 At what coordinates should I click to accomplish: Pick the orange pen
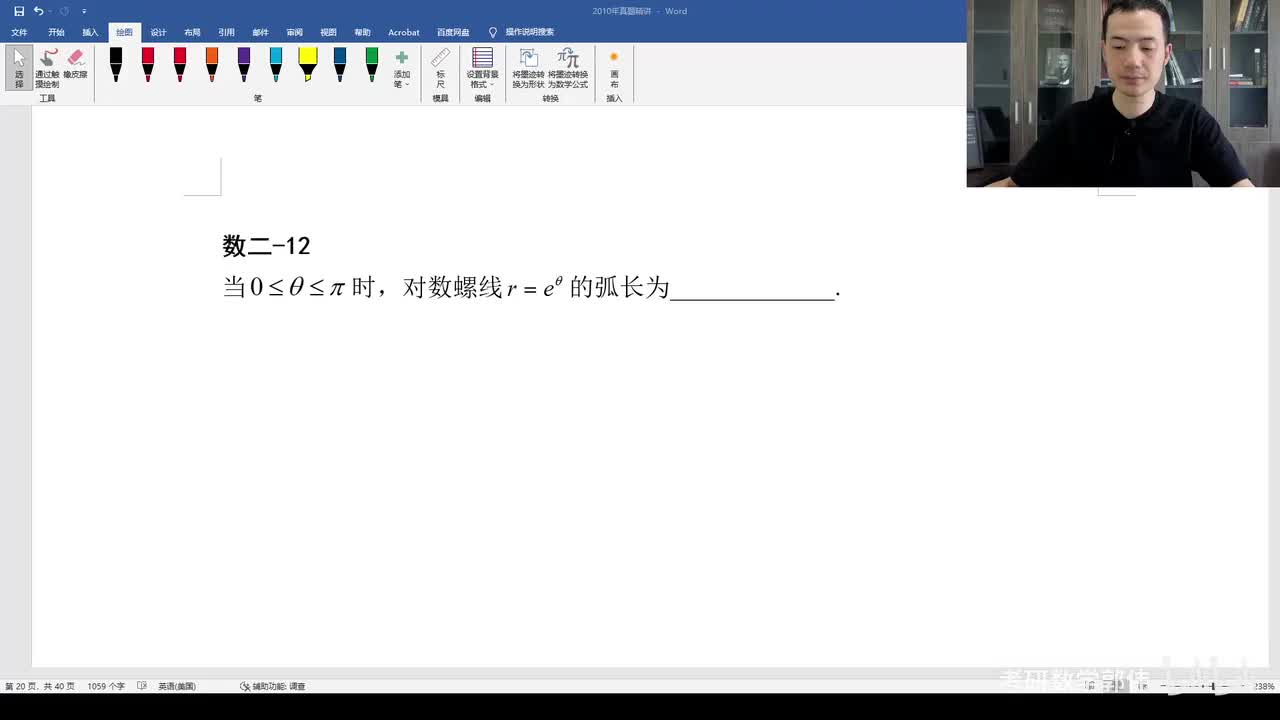[x=212, y=65]
